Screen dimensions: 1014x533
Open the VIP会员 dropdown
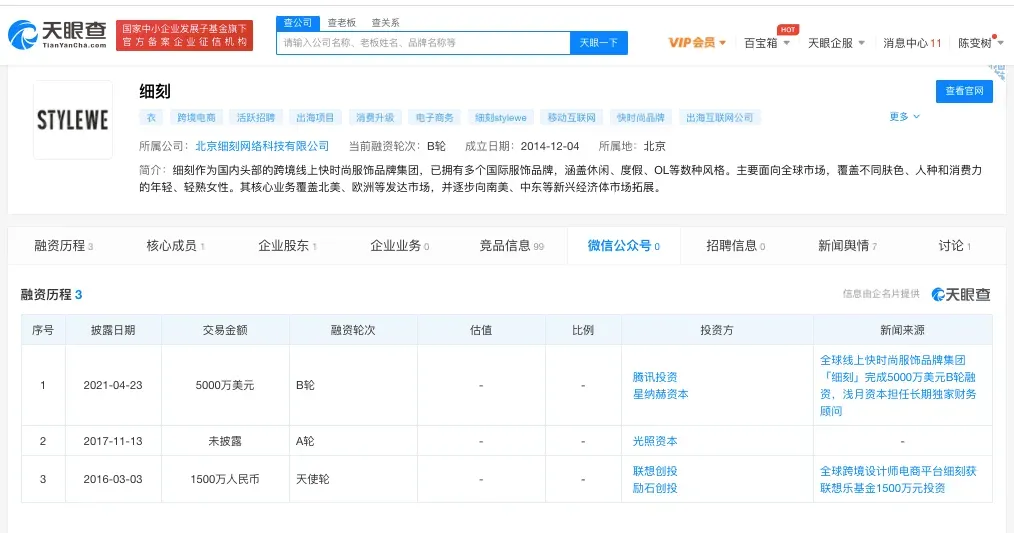click(x=697, y=43)
